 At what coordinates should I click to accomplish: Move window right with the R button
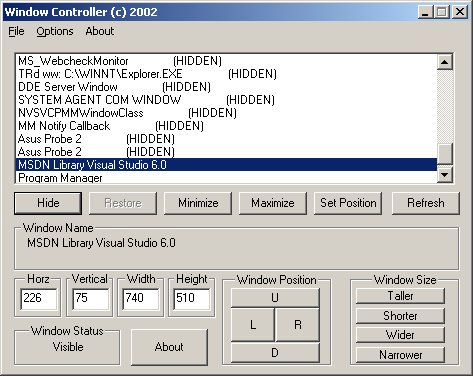(x=298, y=324)
